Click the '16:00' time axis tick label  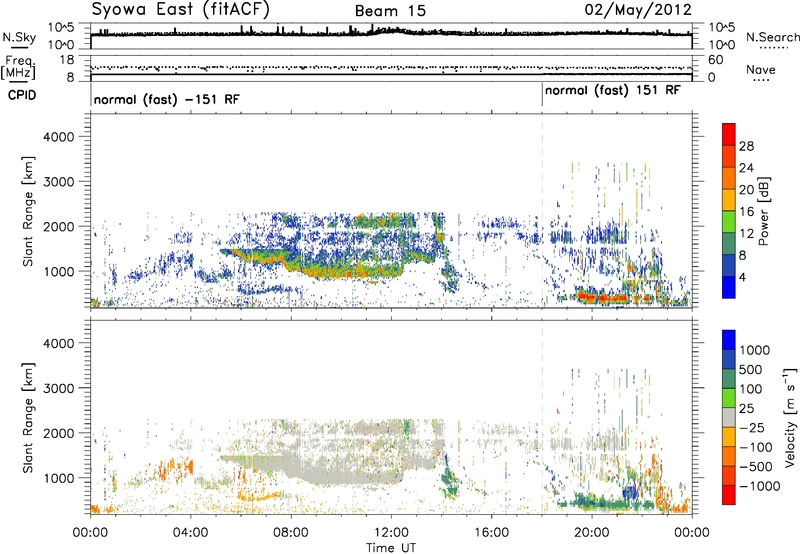tap(491, 533)
